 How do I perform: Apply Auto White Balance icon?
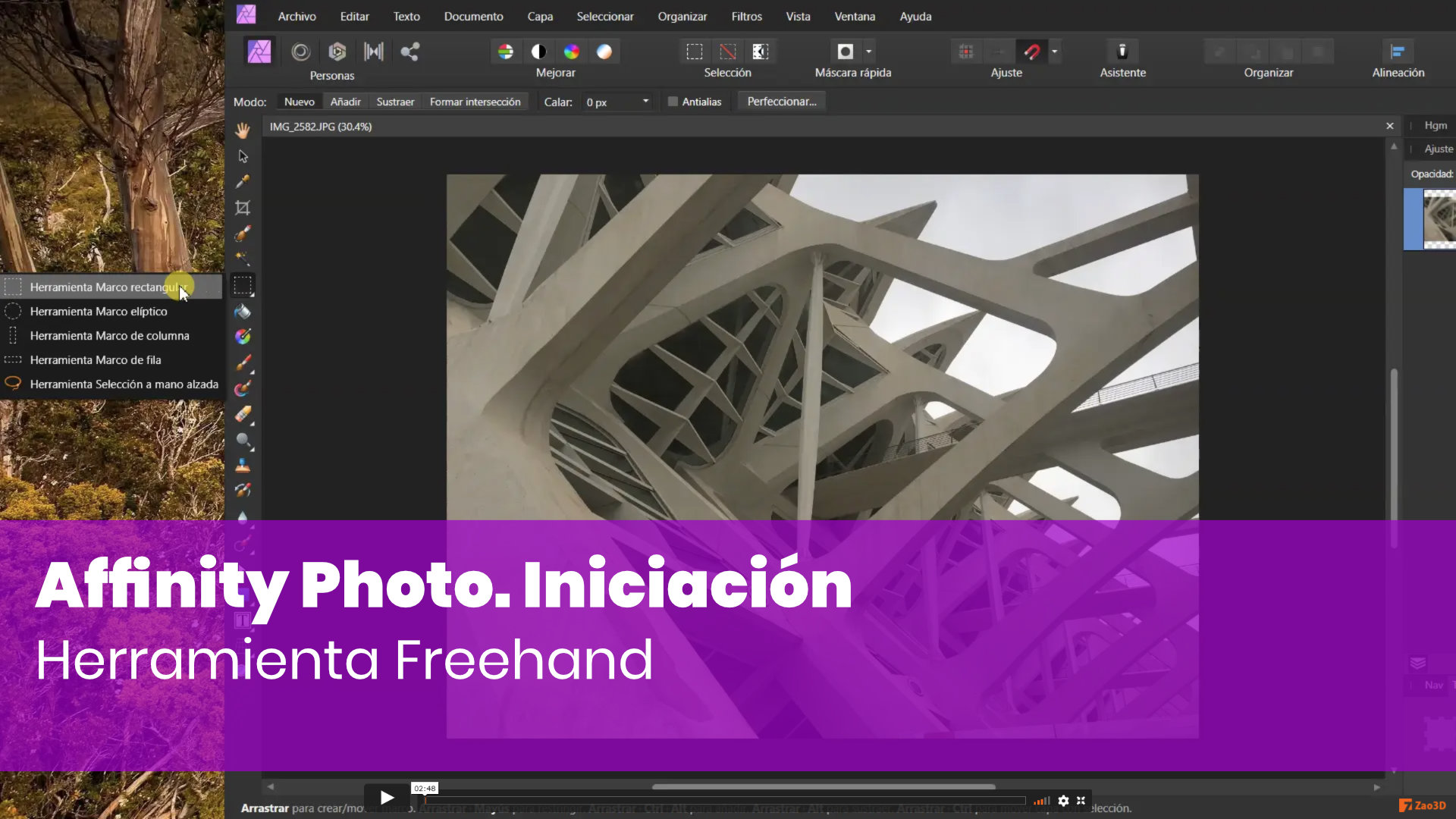[x=604, y=52]
